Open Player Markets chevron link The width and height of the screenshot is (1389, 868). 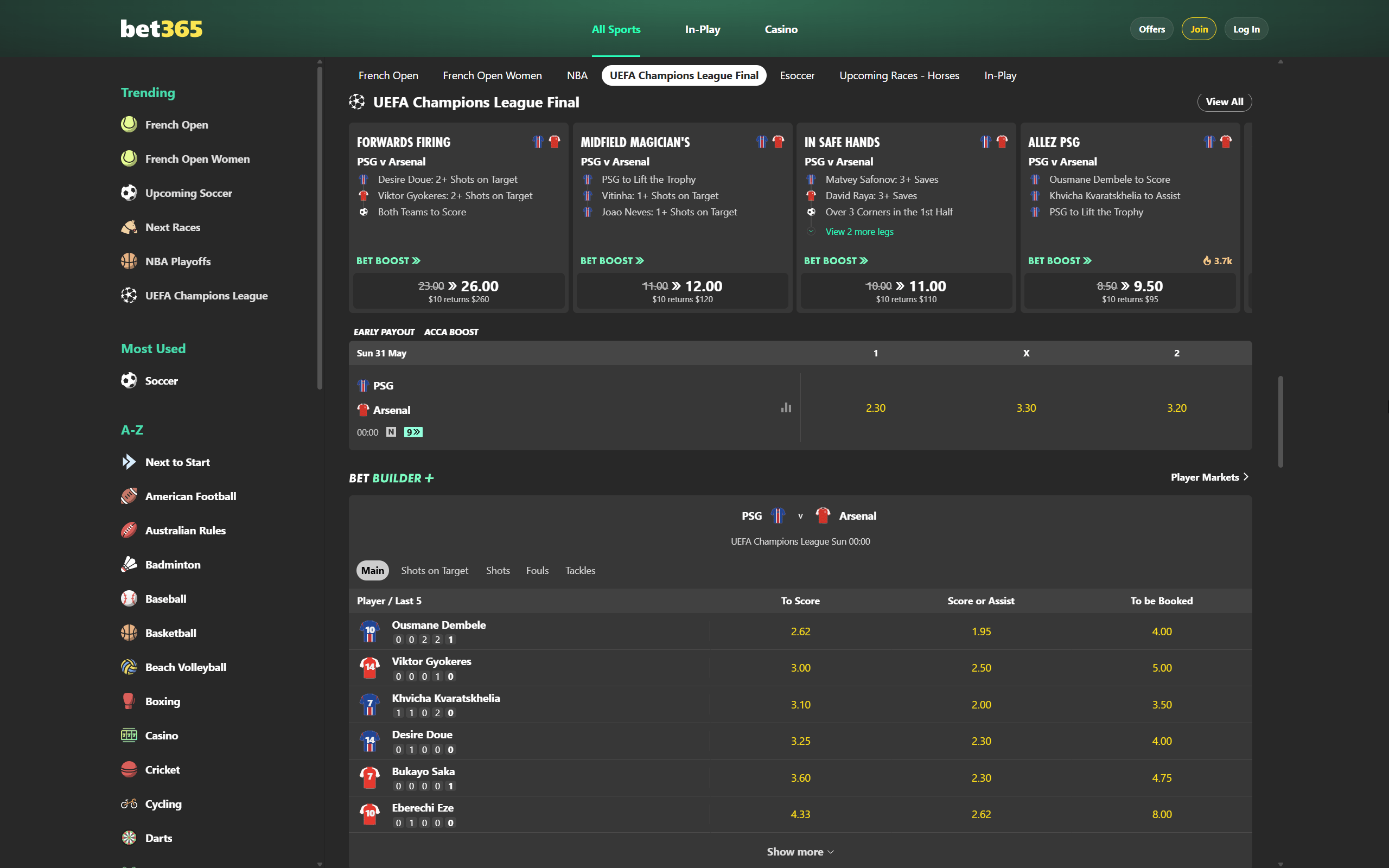1209,477
